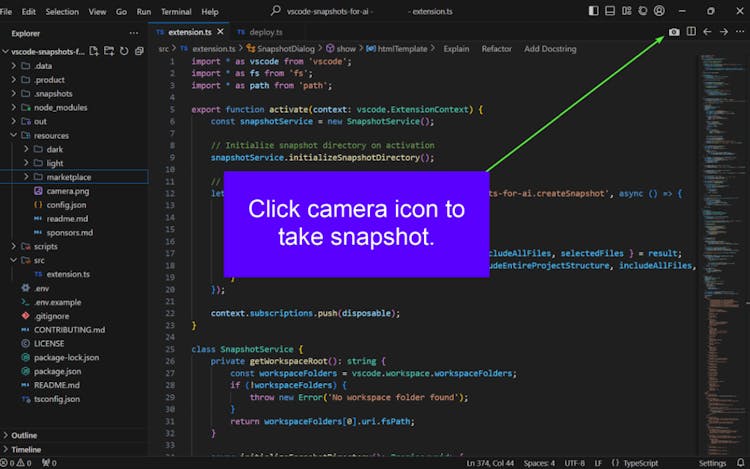Image resolution: width=750 pixels, height=469 pixels.
Task: Navigate back with the left arrow icon
Action: 708,32
